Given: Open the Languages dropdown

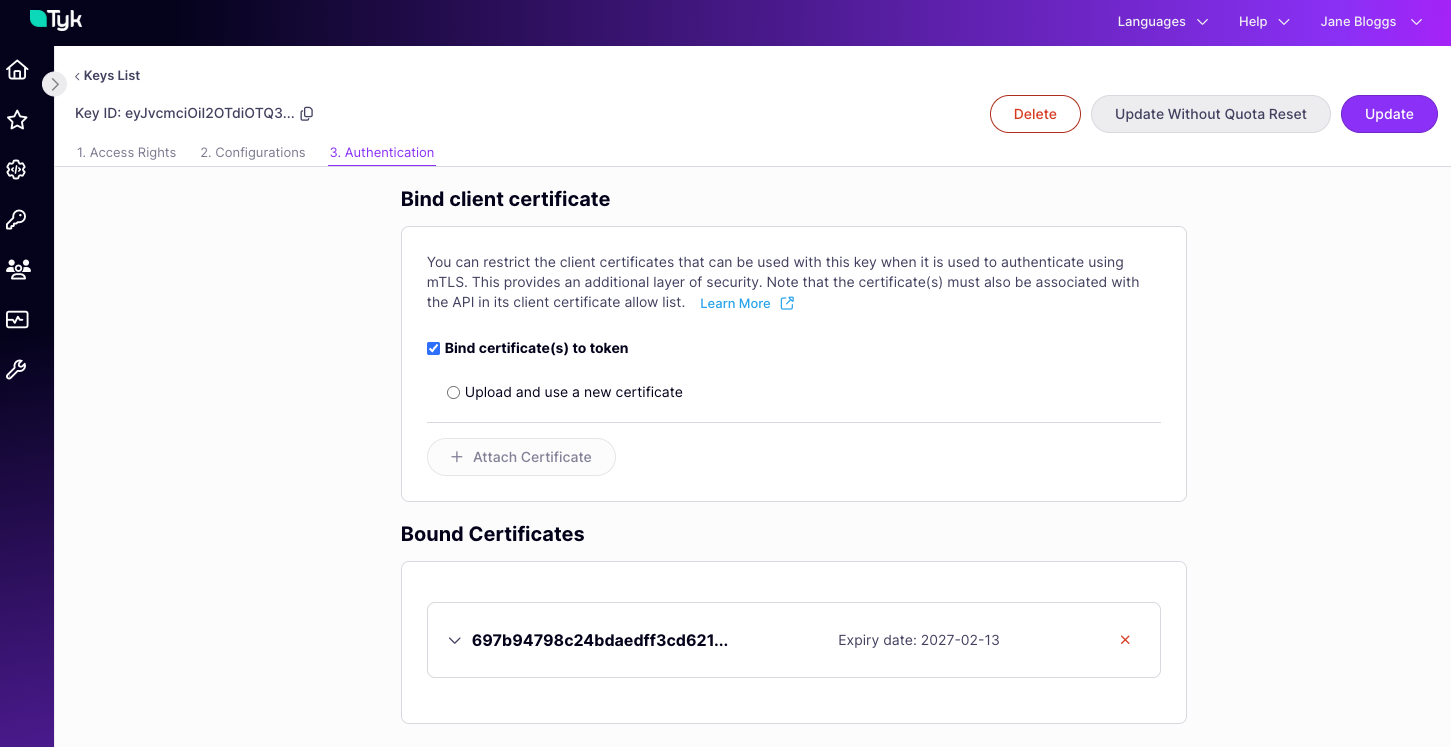Looking at the screenshot, I should tap(1162, 21).
